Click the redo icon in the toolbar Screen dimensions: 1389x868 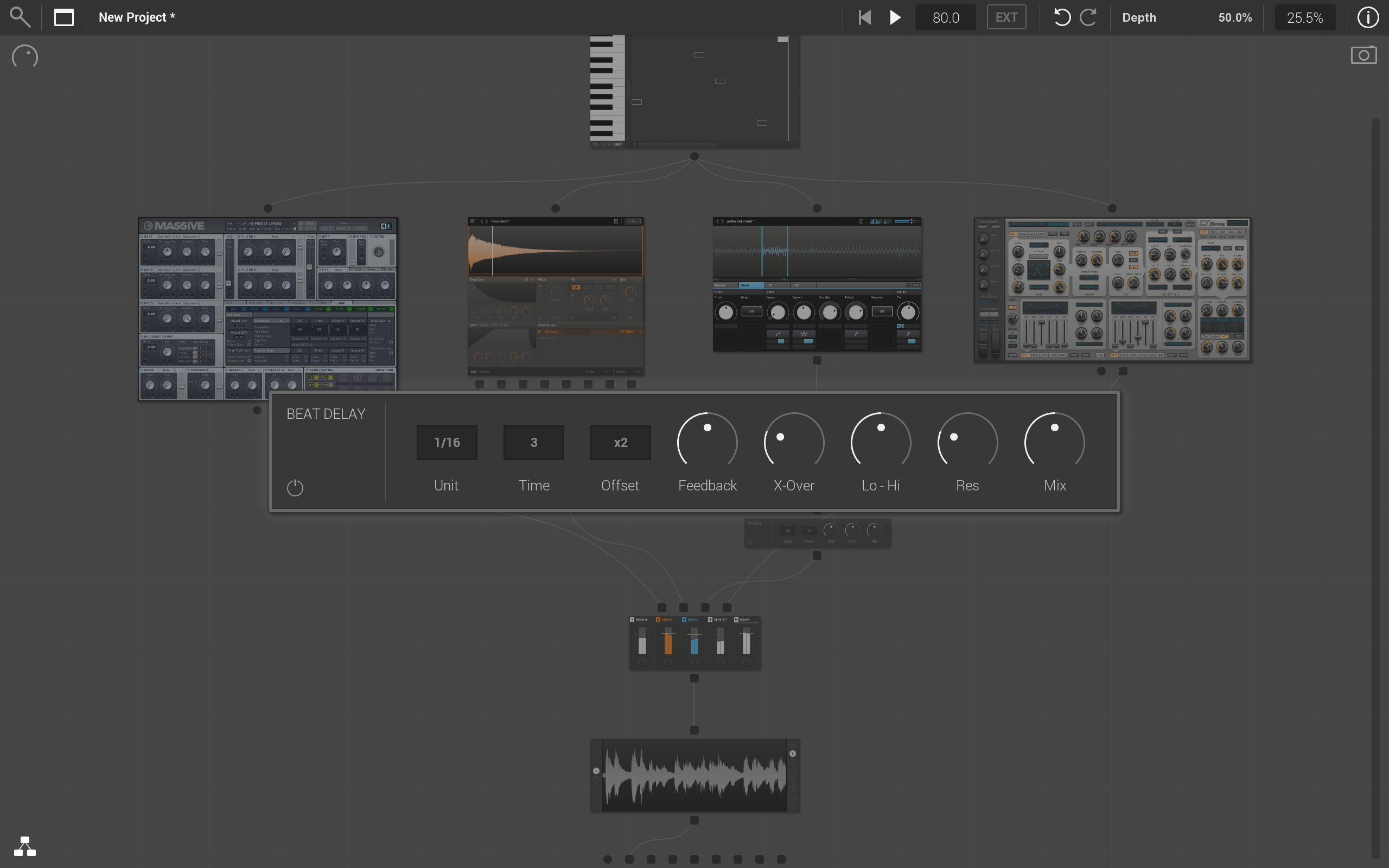click(1088, 16)
